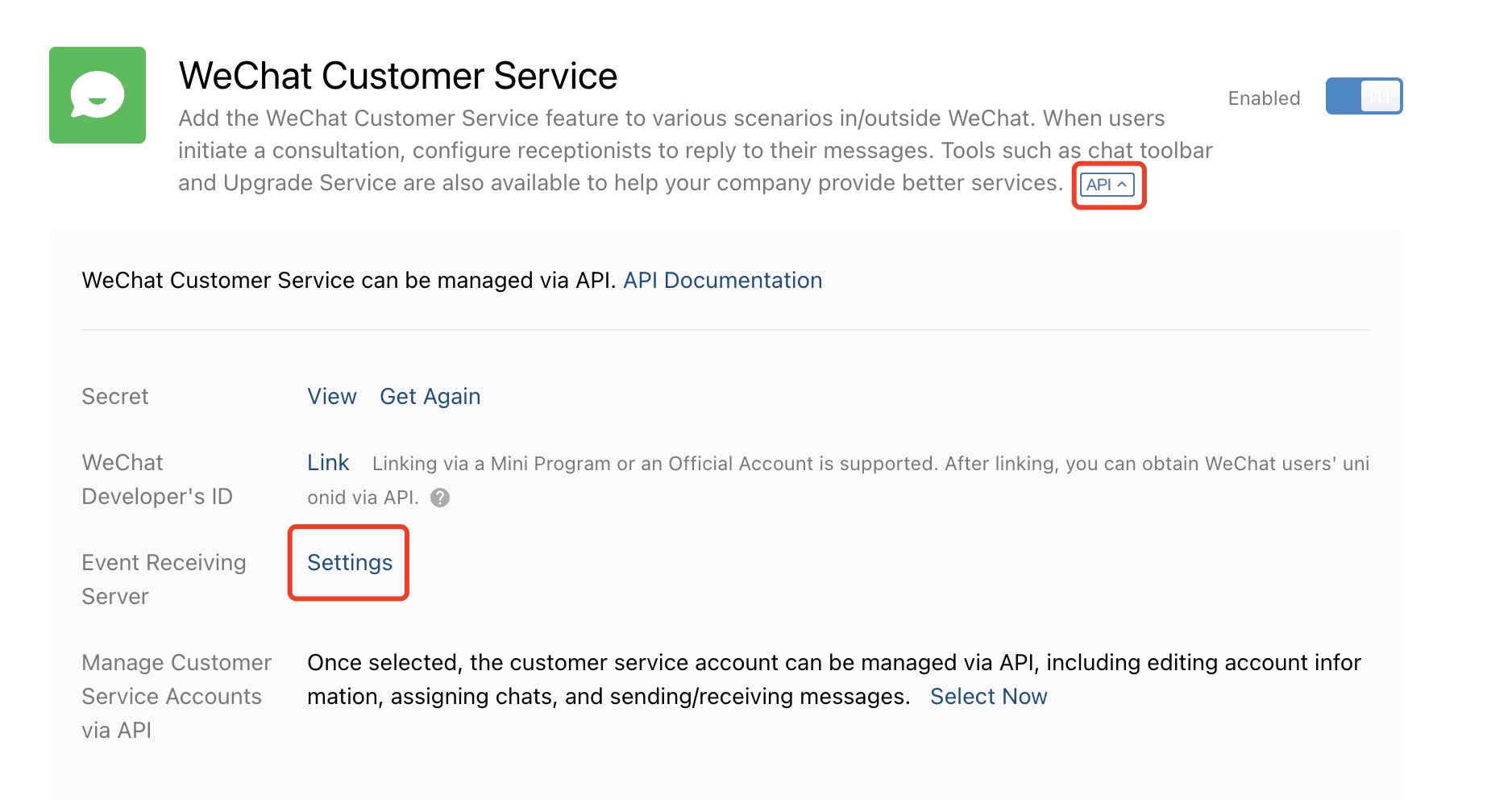
Task: Click the WeChat Customer Service heading
Action: pyautogui.click(x=398, y=76)
